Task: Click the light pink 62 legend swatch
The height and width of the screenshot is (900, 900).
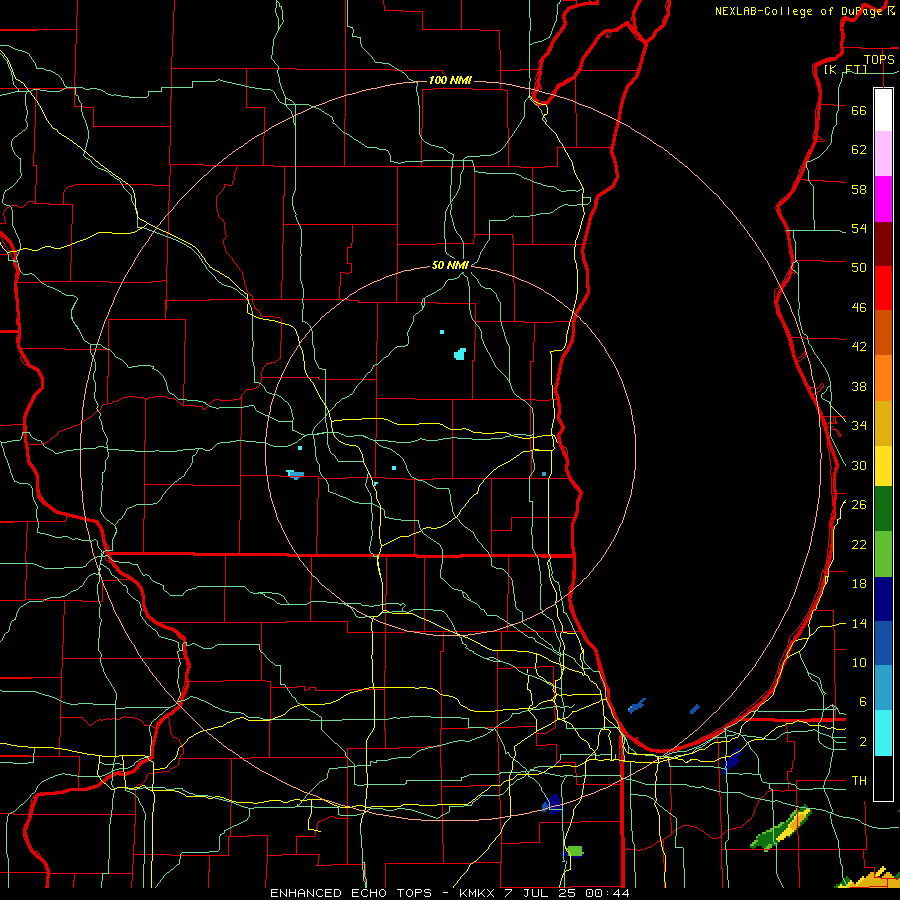Action: click(883, 154)
